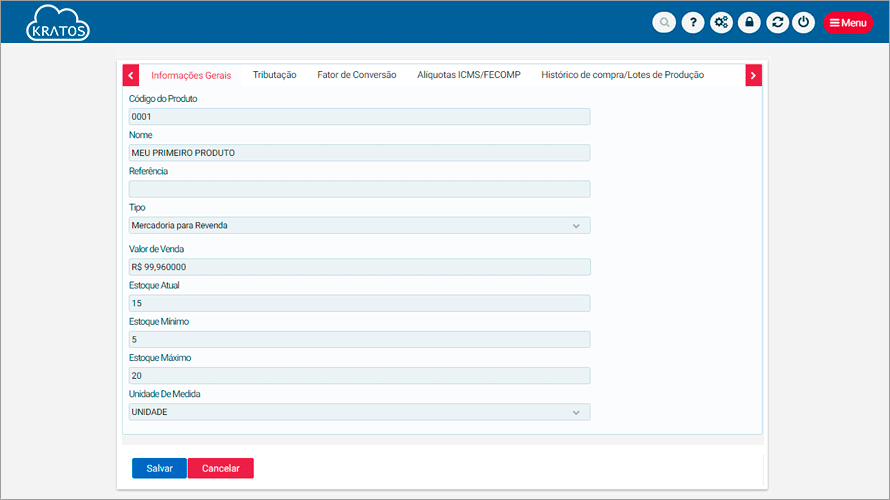Open the help question mark icon

(692, 23)
